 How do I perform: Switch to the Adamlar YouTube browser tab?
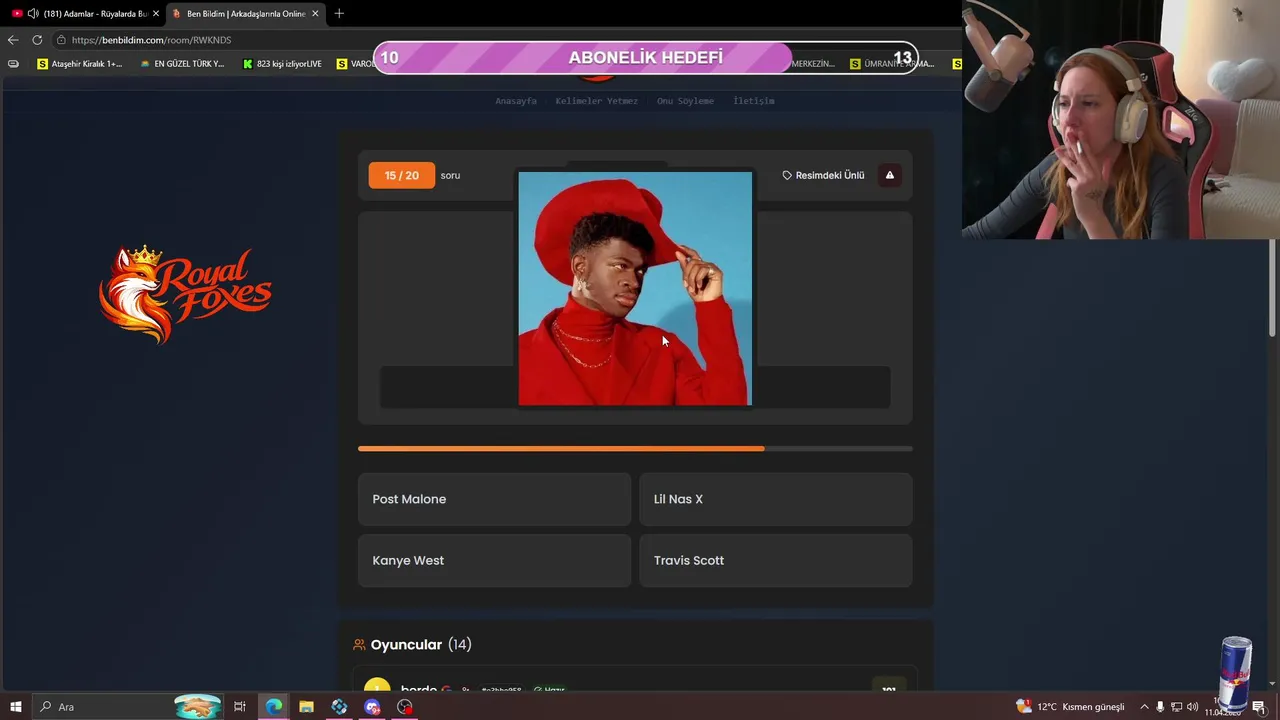[x=86, y=13]
